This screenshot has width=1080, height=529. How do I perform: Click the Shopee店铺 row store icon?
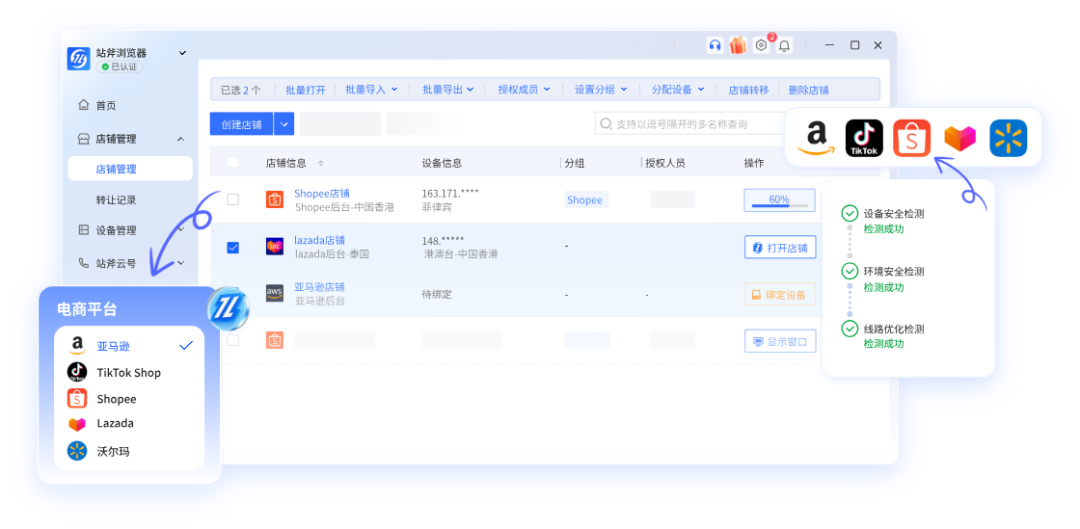(x=274, y=200)
